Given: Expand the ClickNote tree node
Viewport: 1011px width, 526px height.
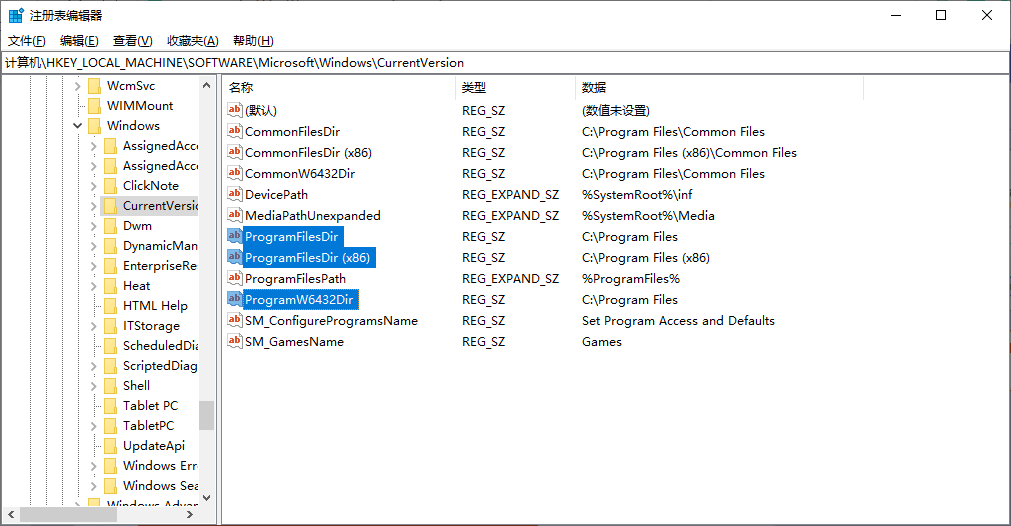Looking at the screenshot, I should (x=93, y=186).
